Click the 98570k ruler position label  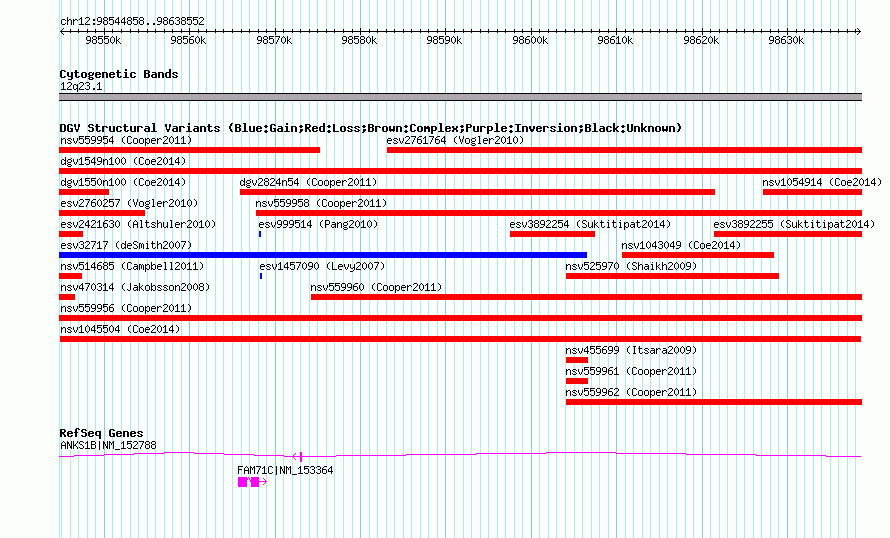[x=274, y=41]
